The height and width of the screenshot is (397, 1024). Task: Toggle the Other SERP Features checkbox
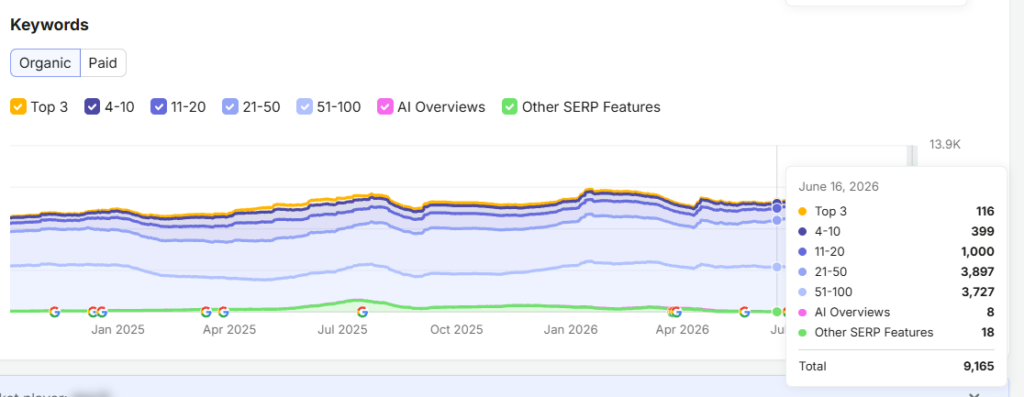click(x=509, y=106)
